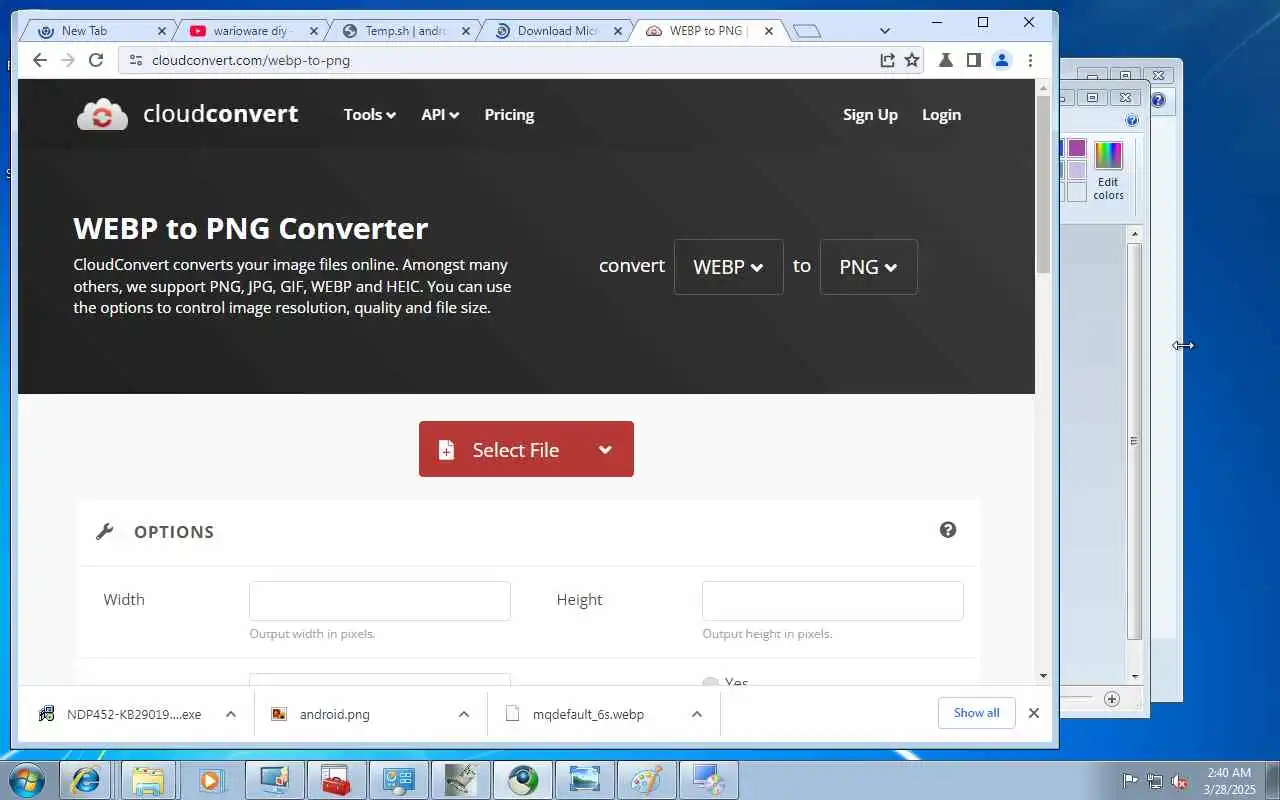Open the Chrome profile avatar
1280x800 pixels.
1002,60
